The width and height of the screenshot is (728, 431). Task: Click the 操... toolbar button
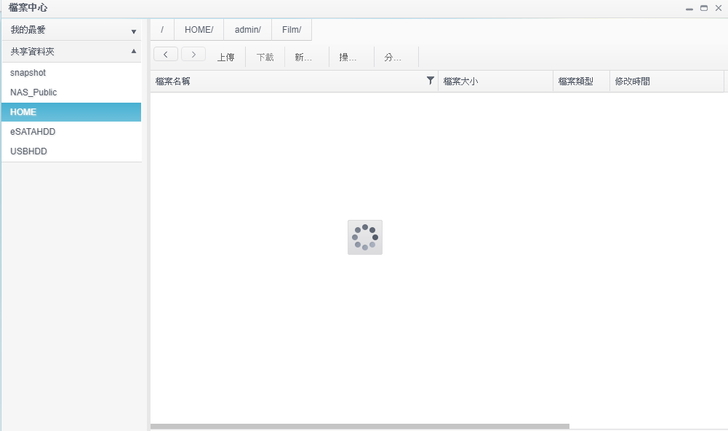pos(348,57)
